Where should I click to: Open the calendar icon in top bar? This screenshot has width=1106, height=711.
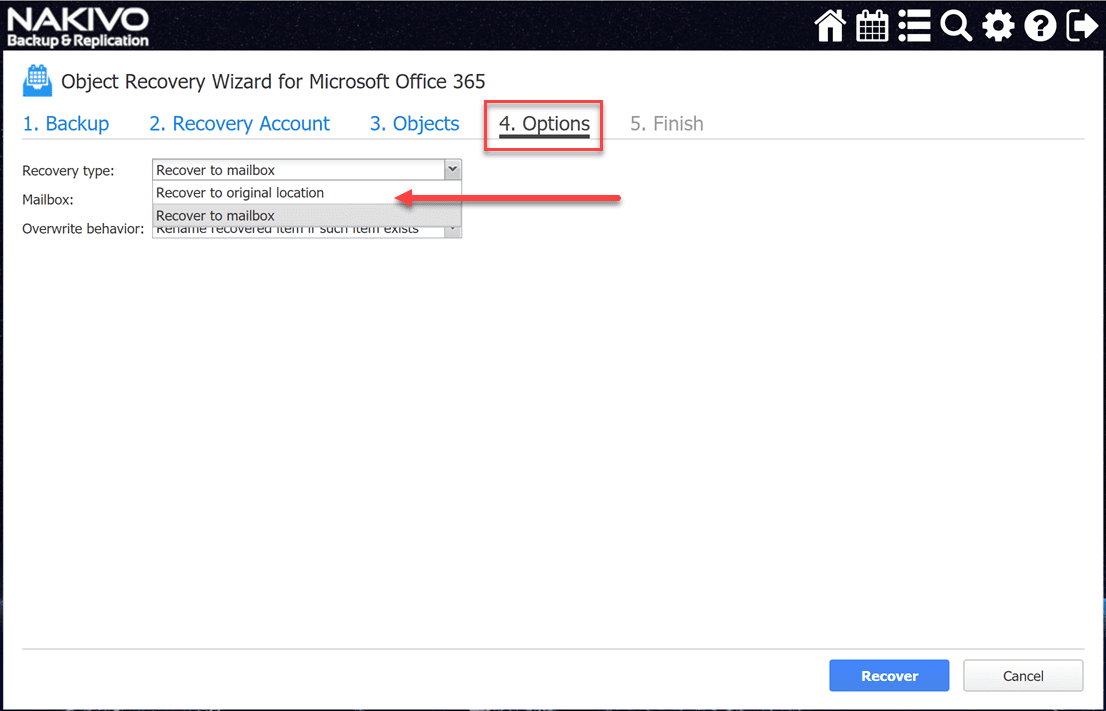872,26
